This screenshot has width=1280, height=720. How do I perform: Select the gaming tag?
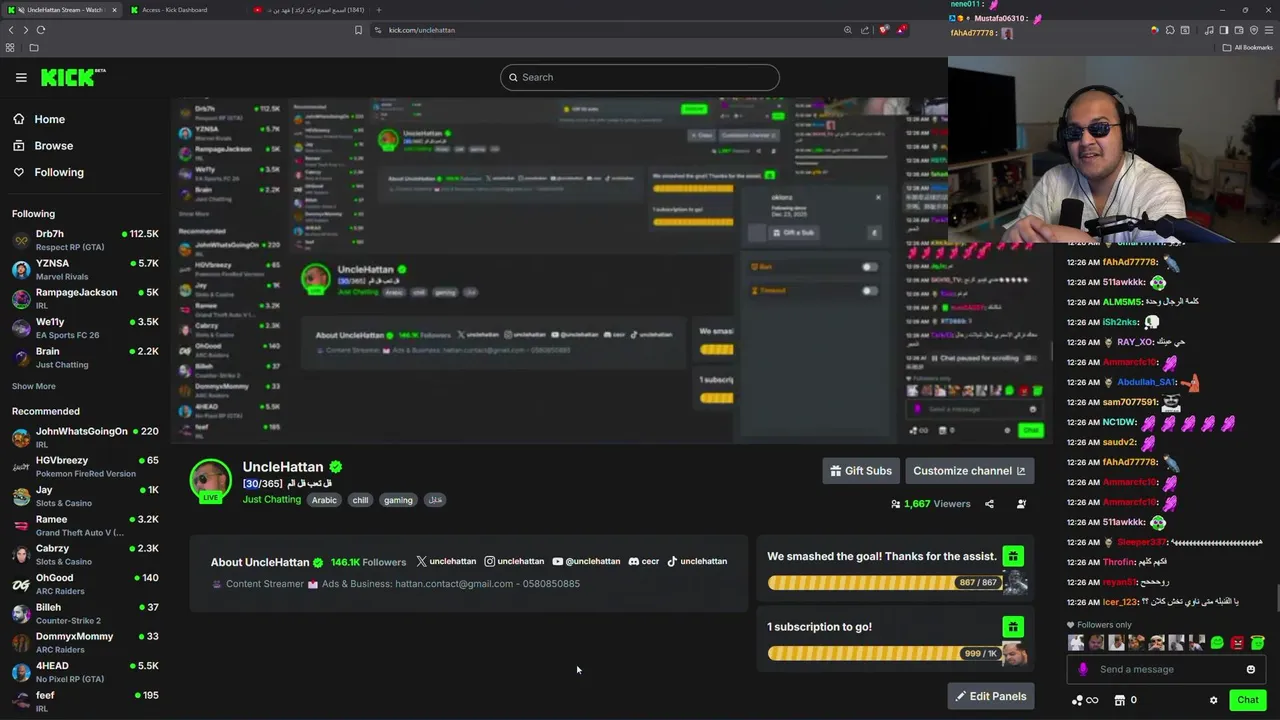(398, 500)
